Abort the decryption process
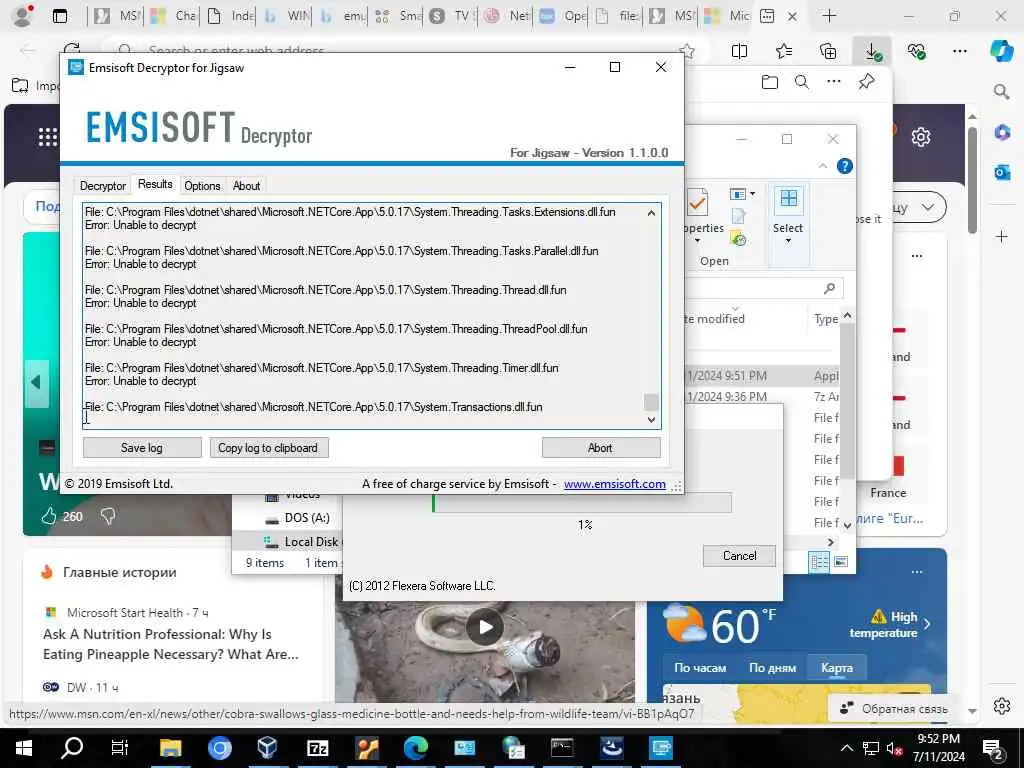Image resolution: width=1024 pixels, height=768 pixels. tap(600, 448)
